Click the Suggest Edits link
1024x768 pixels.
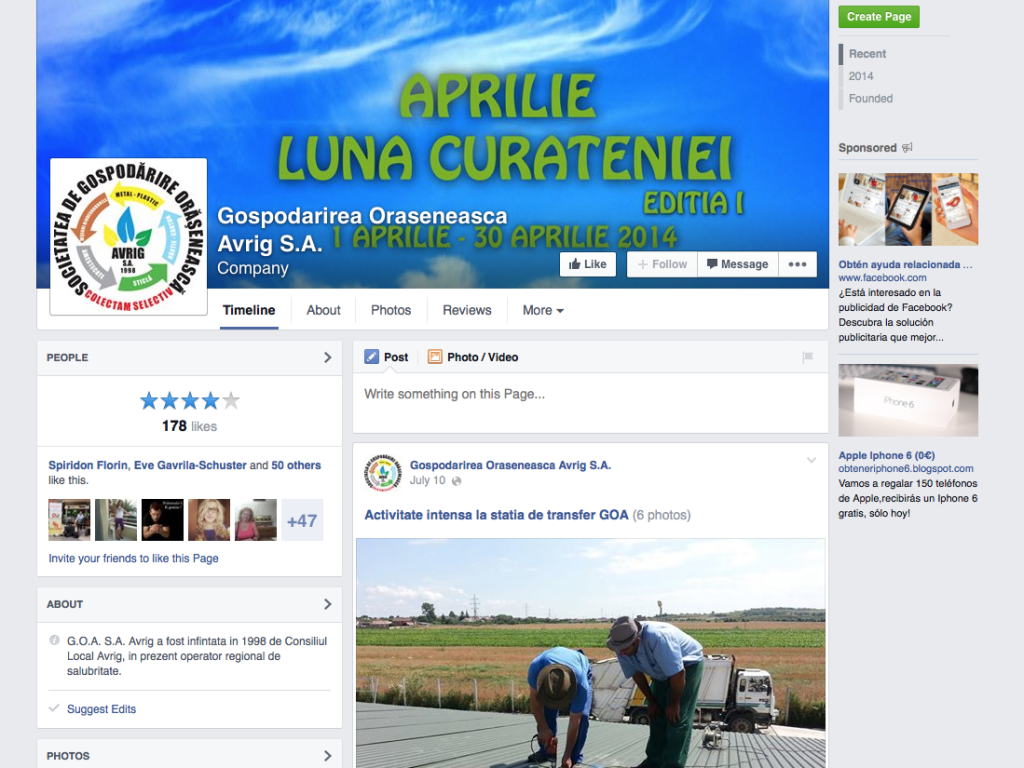101,709
